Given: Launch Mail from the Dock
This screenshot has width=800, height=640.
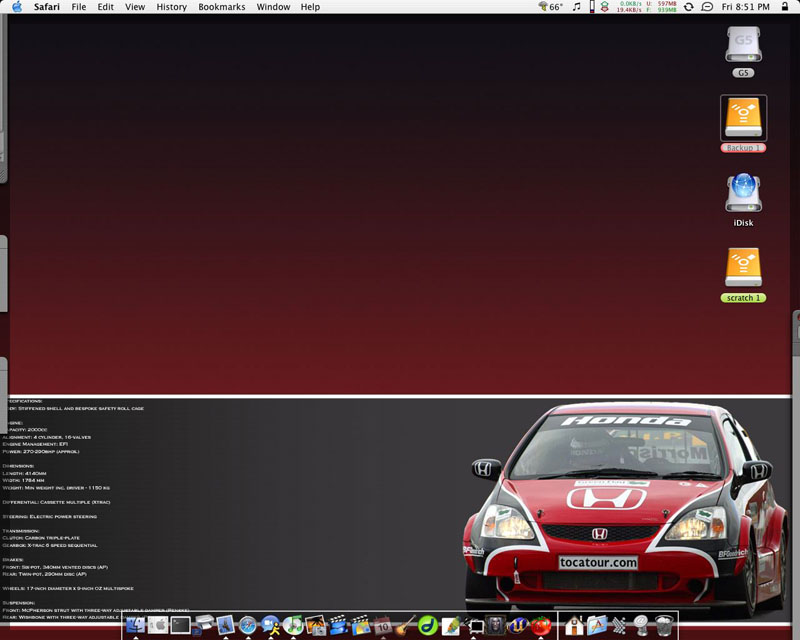Looking at the screenshot, I should coord(225,625).
